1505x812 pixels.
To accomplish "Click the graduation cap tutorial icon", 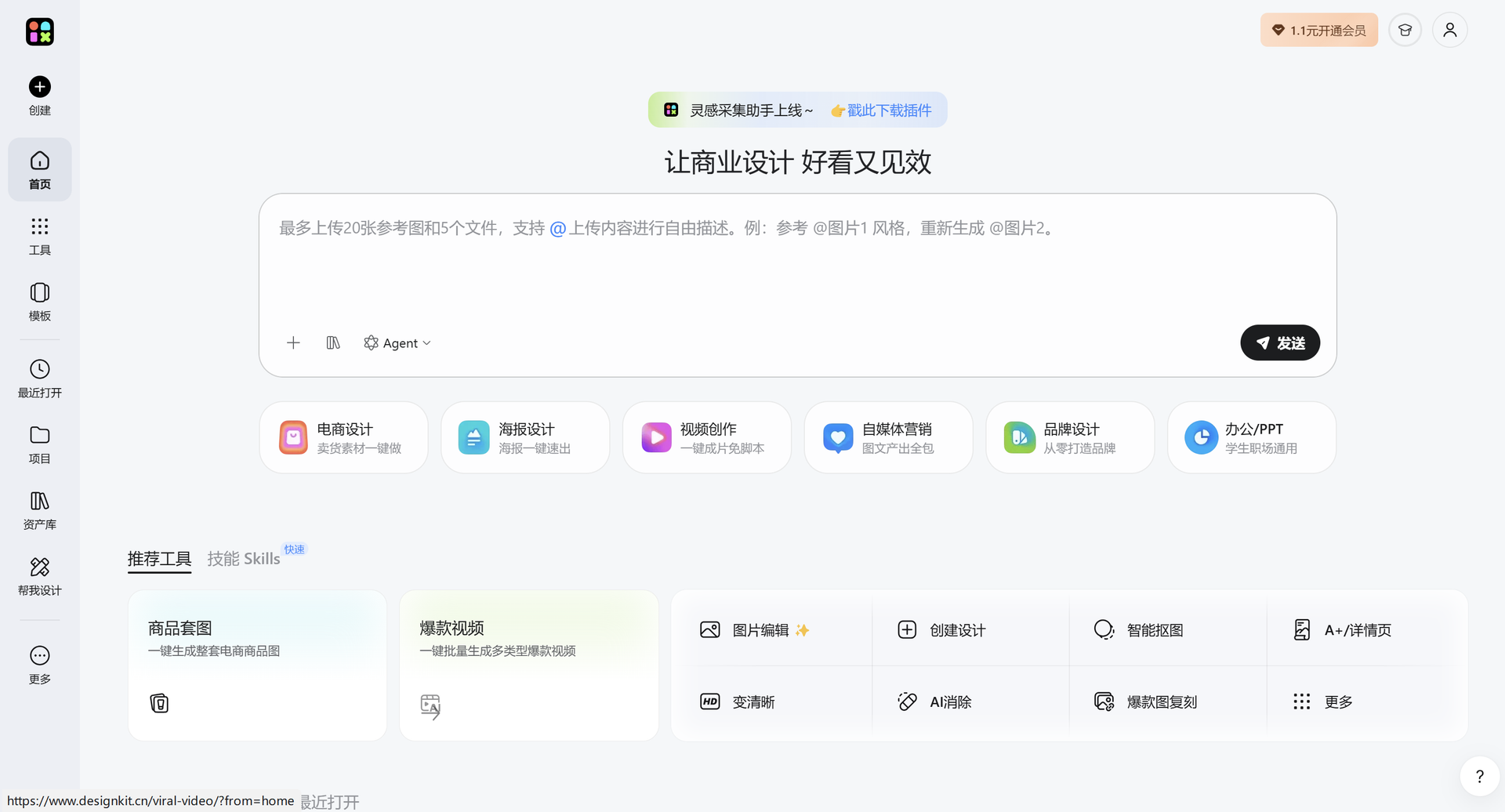I will (x=1405, y=30).
